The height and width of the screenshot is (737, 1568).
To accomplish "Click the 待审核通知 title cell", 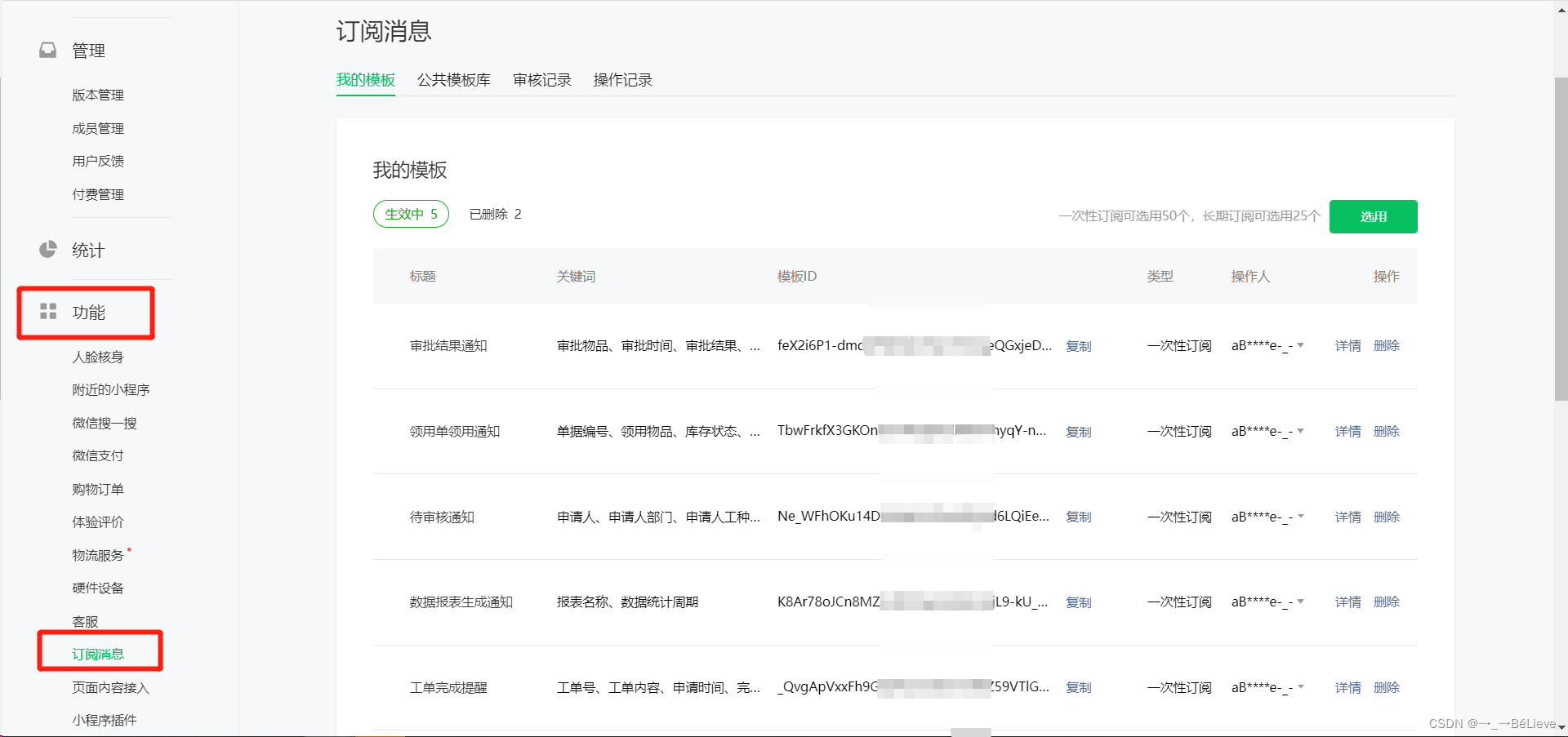I will coord(442,517).
